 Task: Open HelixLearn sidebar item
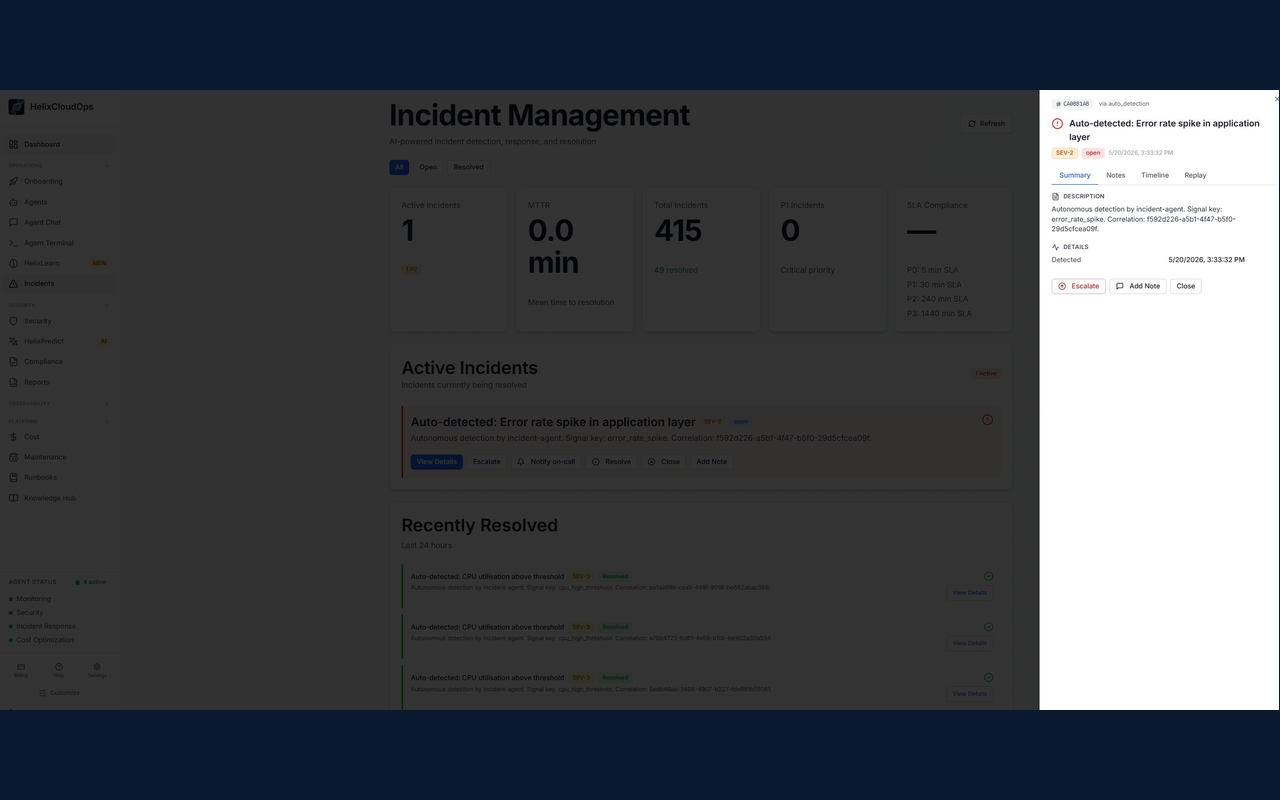click(x=58, y=263)
